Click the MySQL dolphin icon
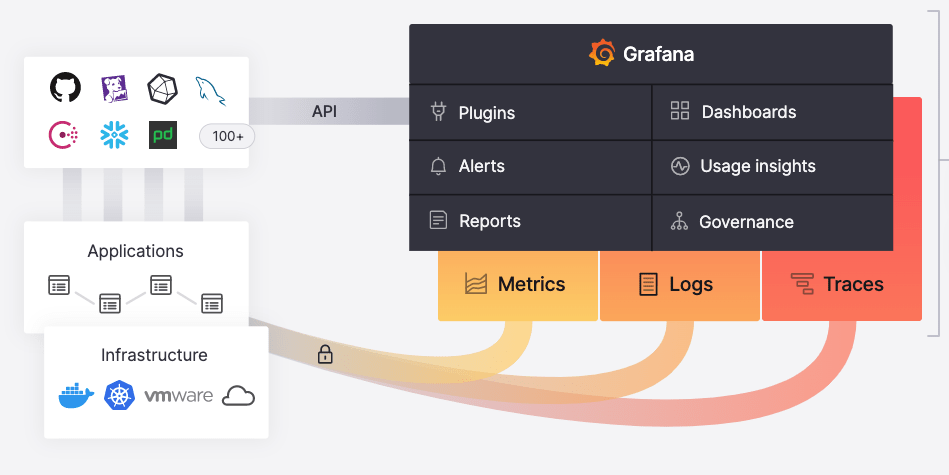 pos(210,90)
